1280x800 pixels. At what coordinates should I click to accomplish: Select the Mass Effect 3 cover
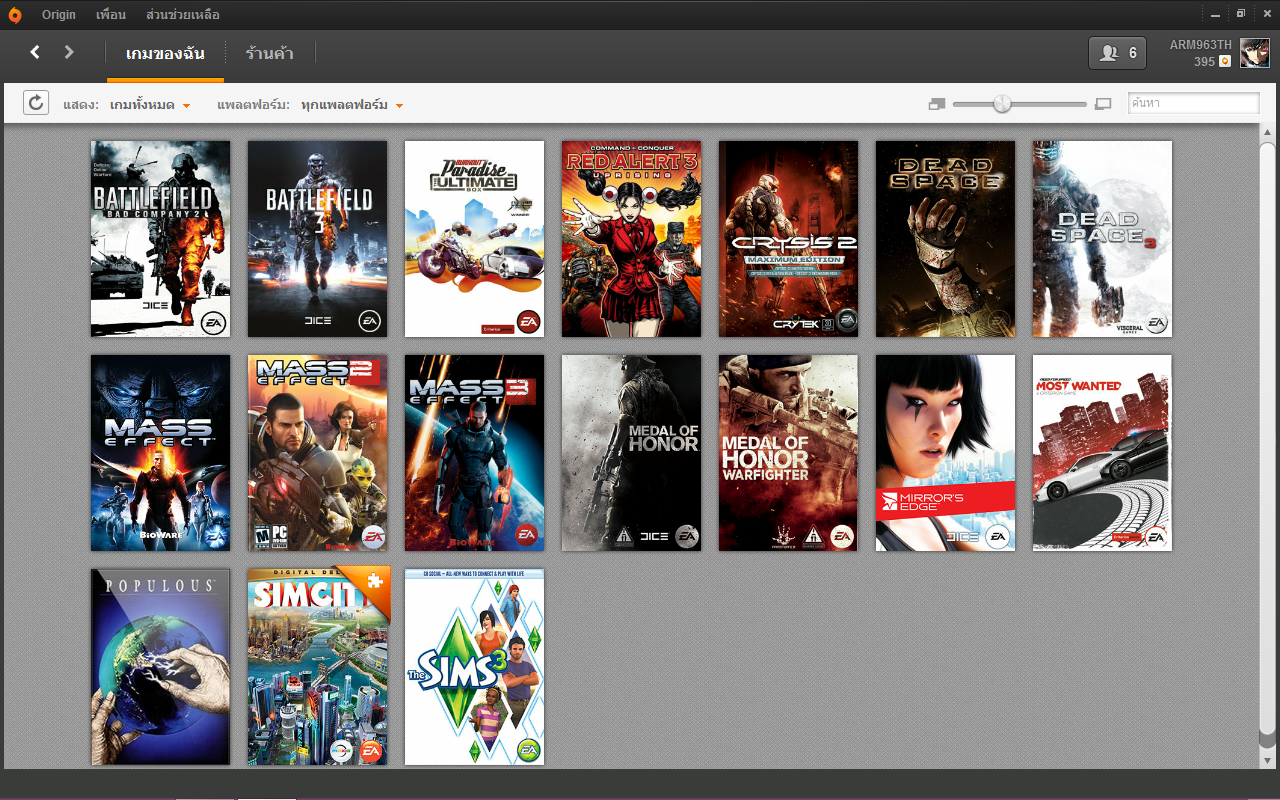475,453
